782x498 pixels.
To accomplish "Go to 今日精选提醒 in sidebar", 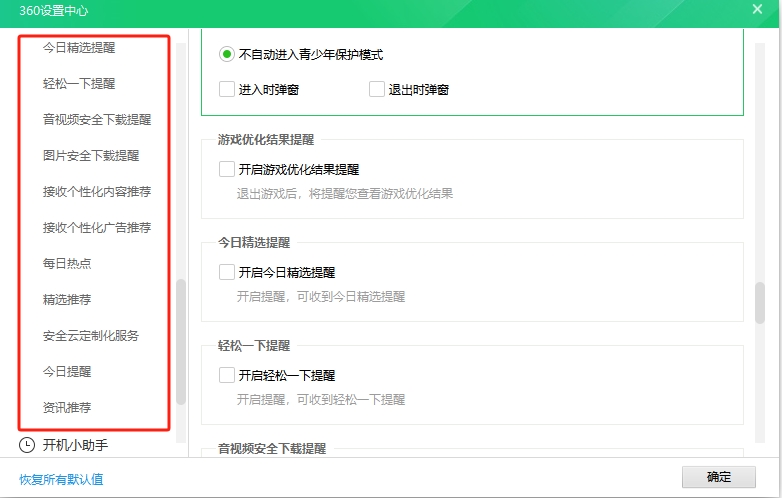I will click(x=79, y=47).
